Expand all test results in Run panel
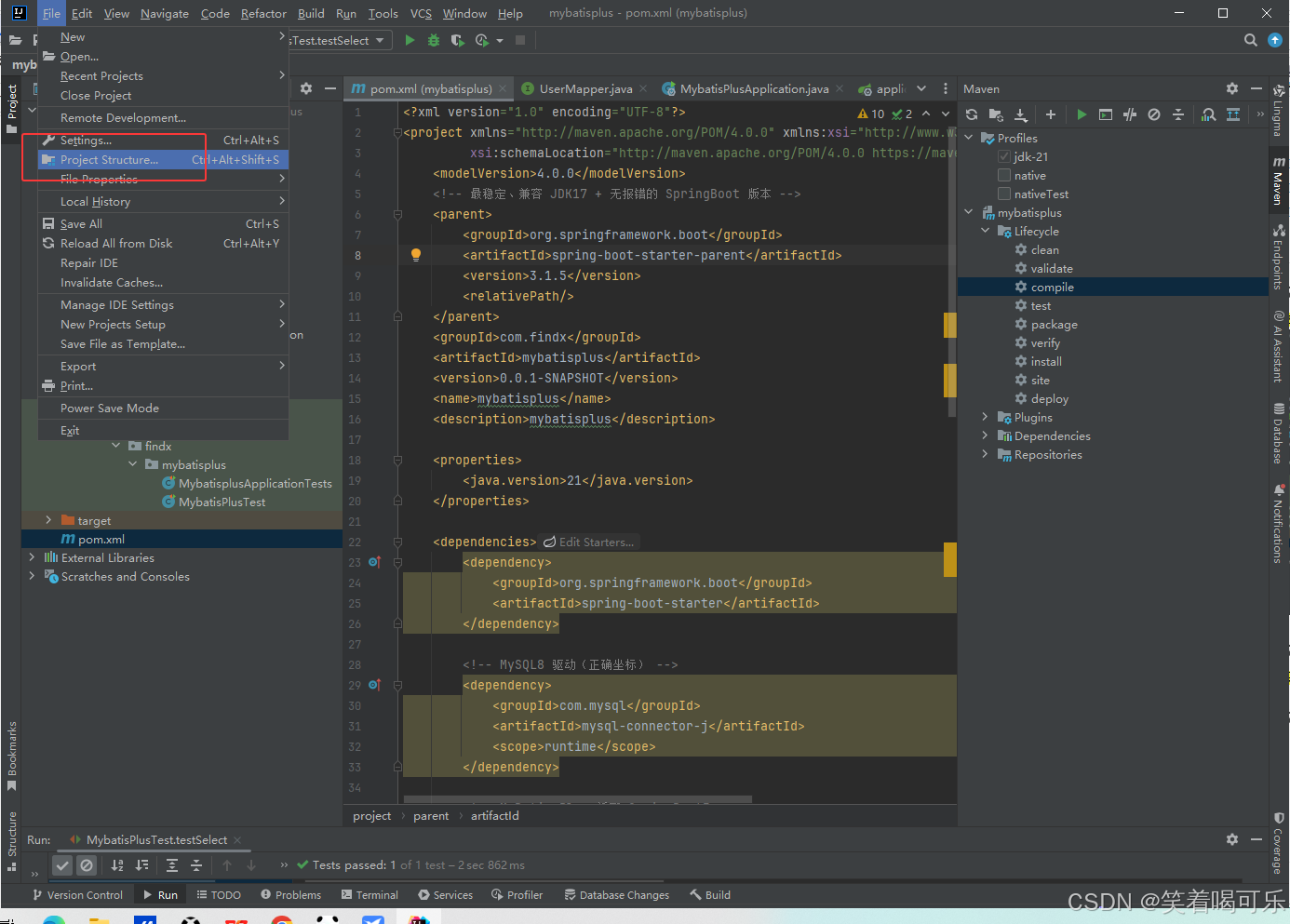This screenshot has width=1290, height=924. (172, 865)
